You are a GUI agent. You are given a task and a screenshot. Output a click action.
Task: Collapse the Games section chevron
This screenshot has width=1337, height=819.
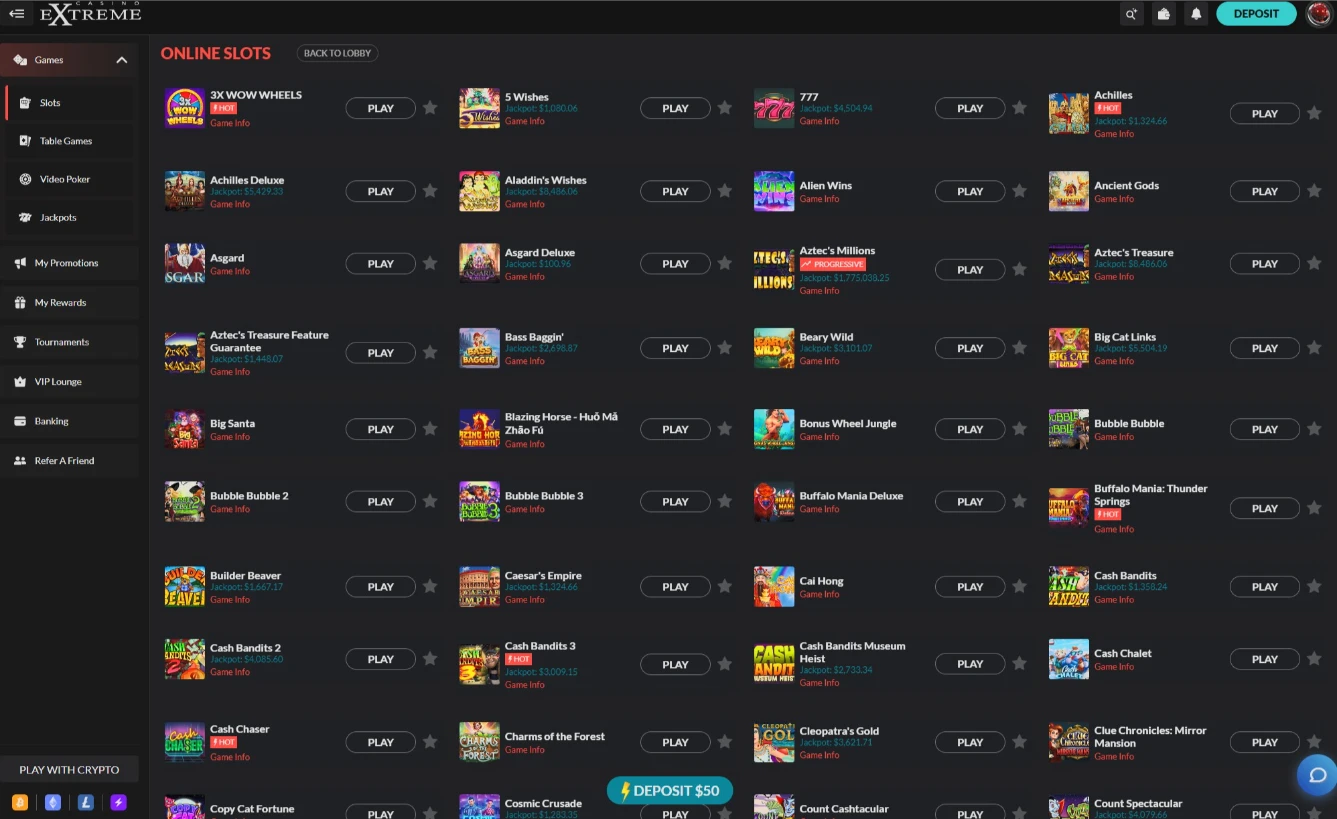click(x=122, y=59)
